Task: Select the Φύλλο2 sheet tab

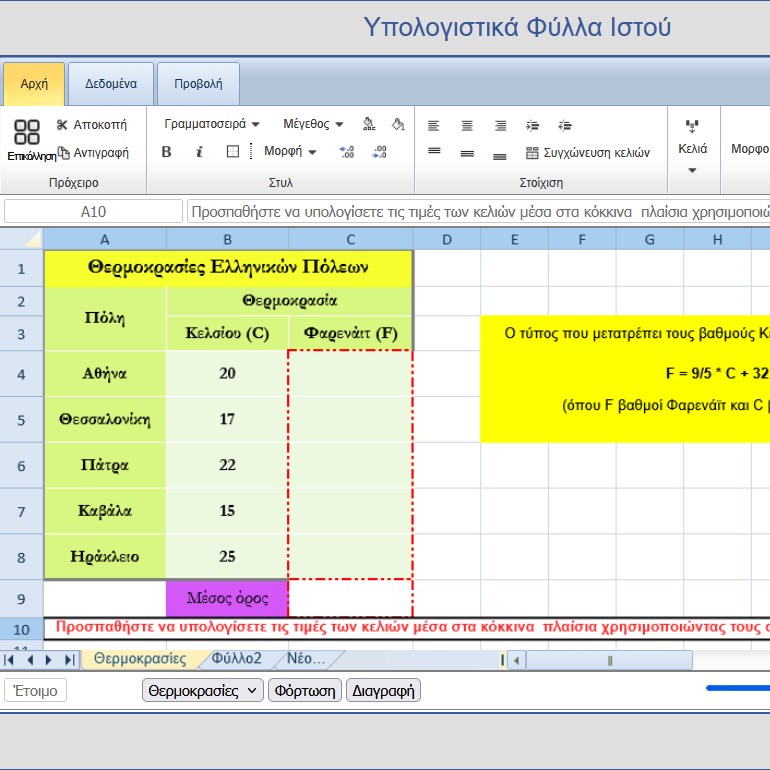Action: (x=236, y=659)
